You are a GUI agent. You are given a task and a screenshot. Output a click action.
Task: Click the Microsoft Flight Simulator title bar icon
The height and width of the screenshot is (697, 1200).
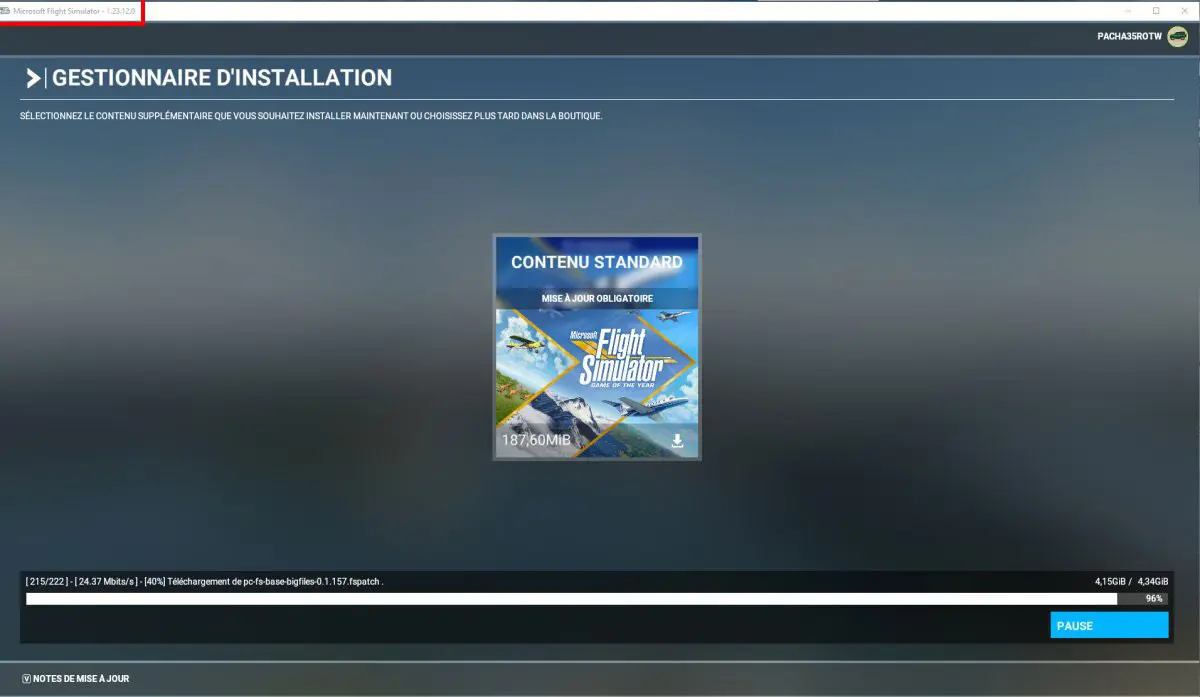(6, 10)
